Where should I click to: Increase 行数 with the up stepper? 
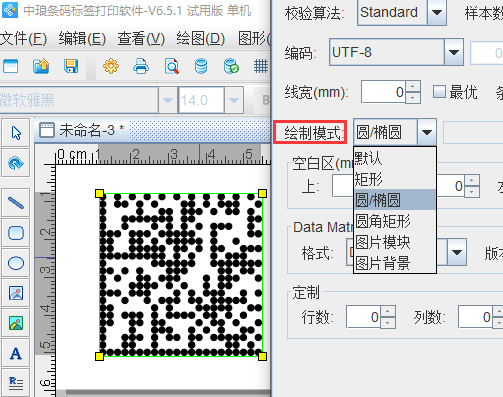click(388, 311)
